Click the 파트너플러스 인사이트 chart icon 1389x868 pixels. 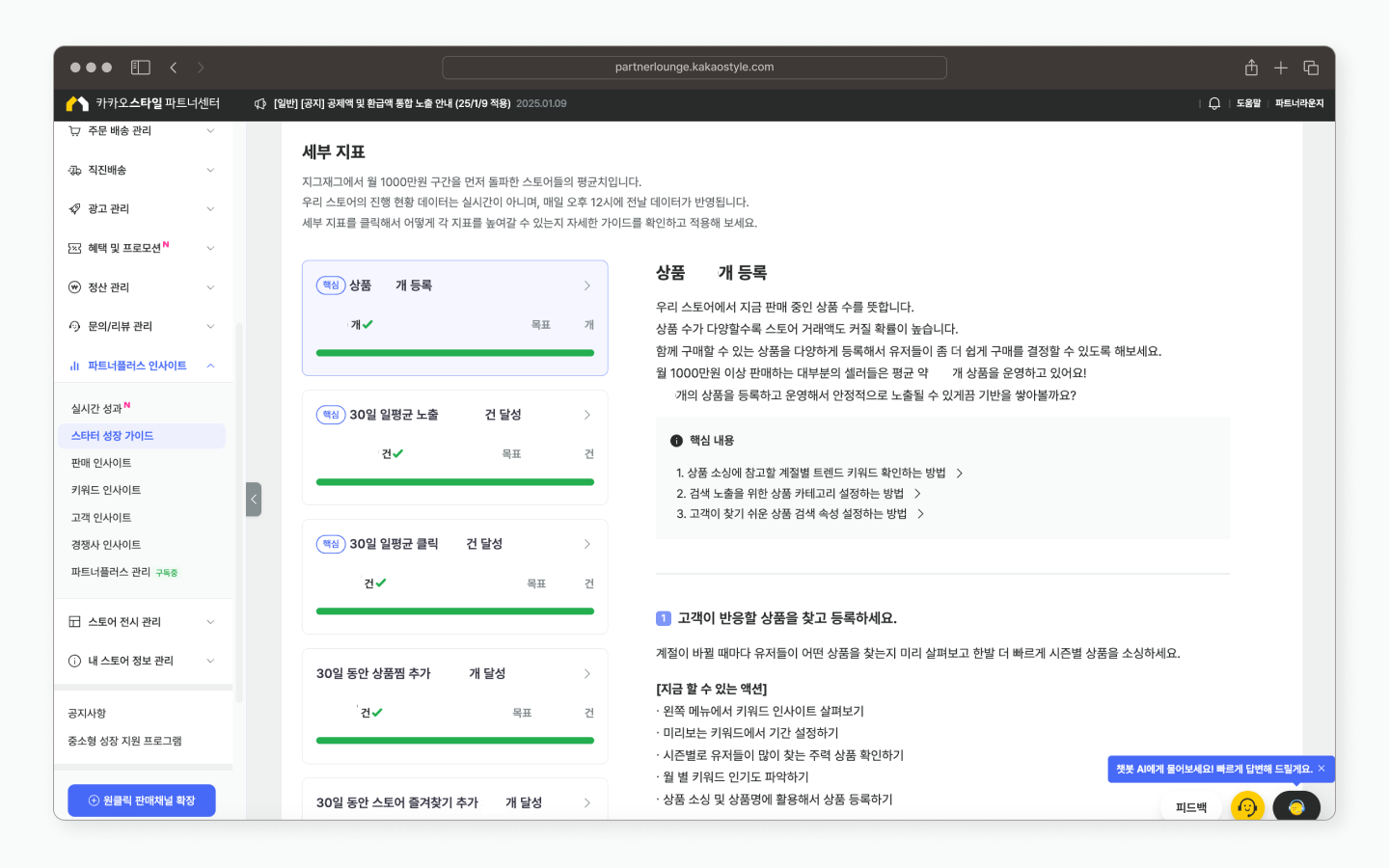point(74,366)
